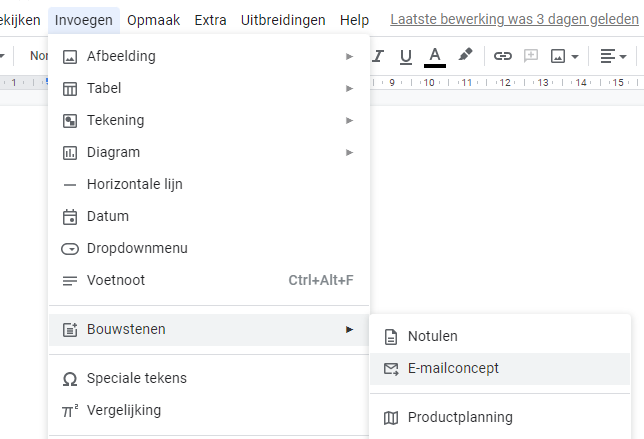Open the text alignment dropdown
Screen dimensions: 644x439
(613, 56)
